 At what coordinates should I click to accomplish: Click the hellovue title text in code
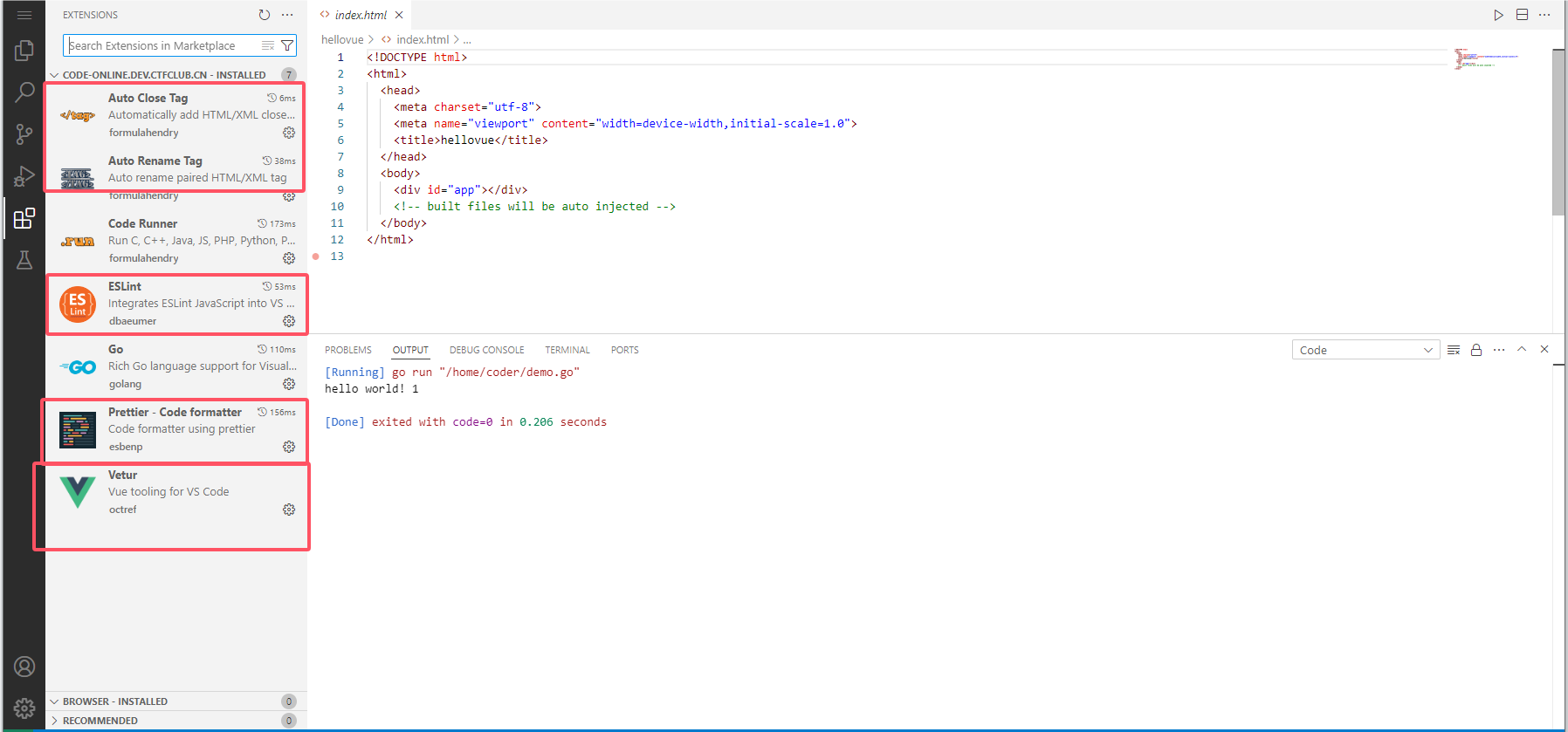click(x=467, y=140)
